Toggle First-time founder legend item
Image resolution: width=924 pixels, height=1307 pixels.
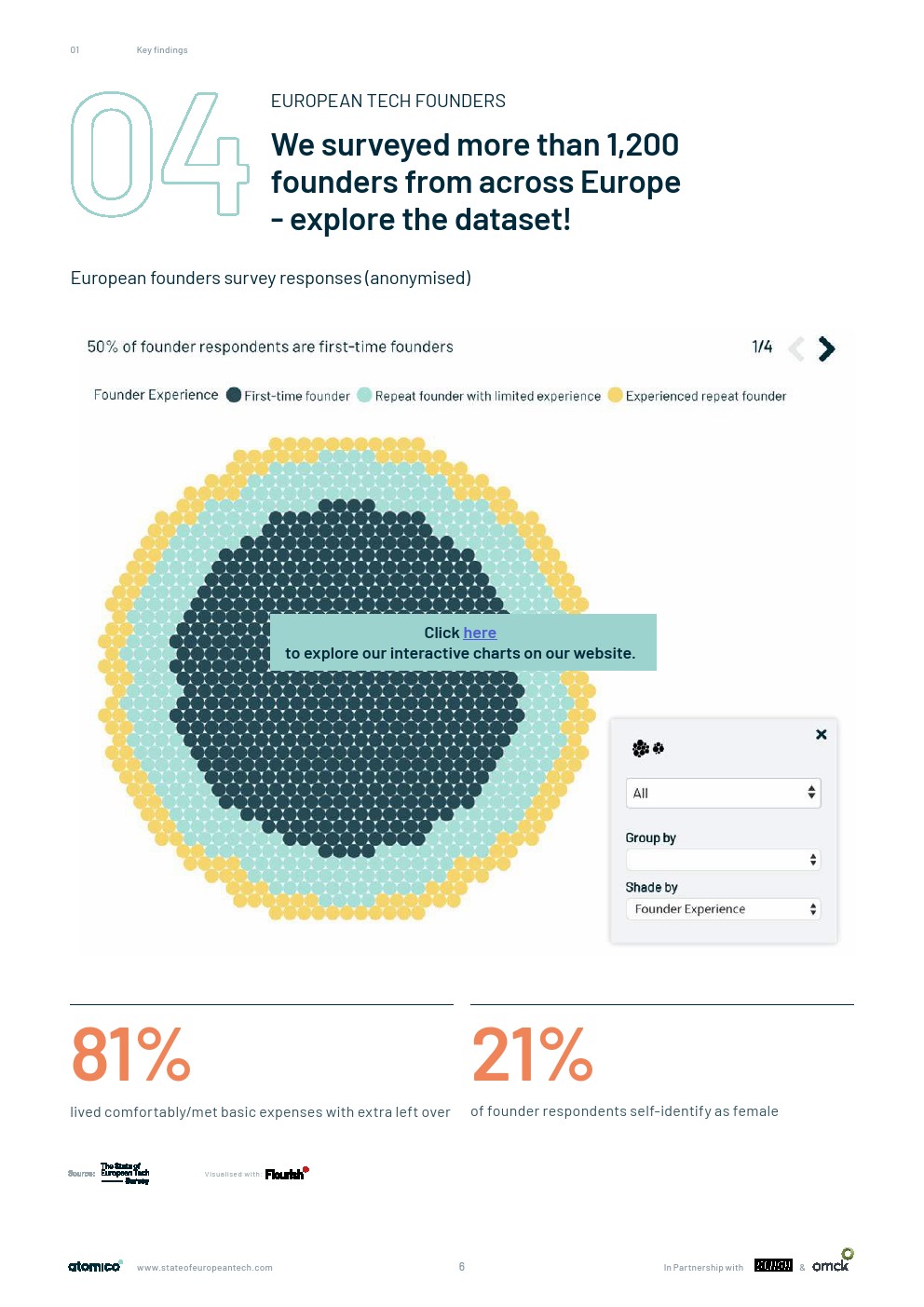(x=288, y=396)
